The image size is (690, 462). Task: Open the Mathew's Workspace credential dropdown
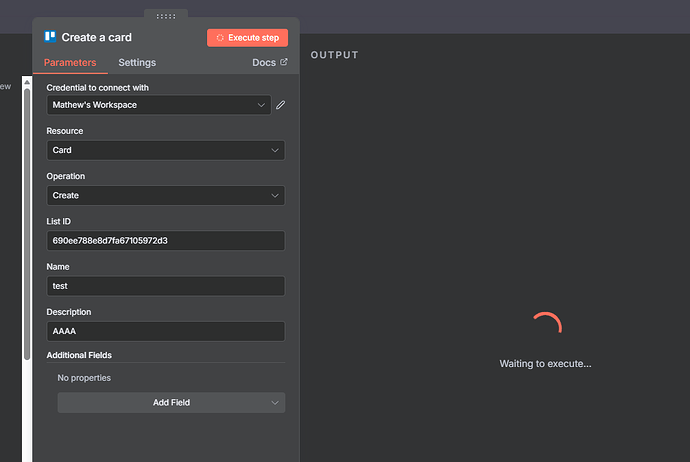click(159, 105)
